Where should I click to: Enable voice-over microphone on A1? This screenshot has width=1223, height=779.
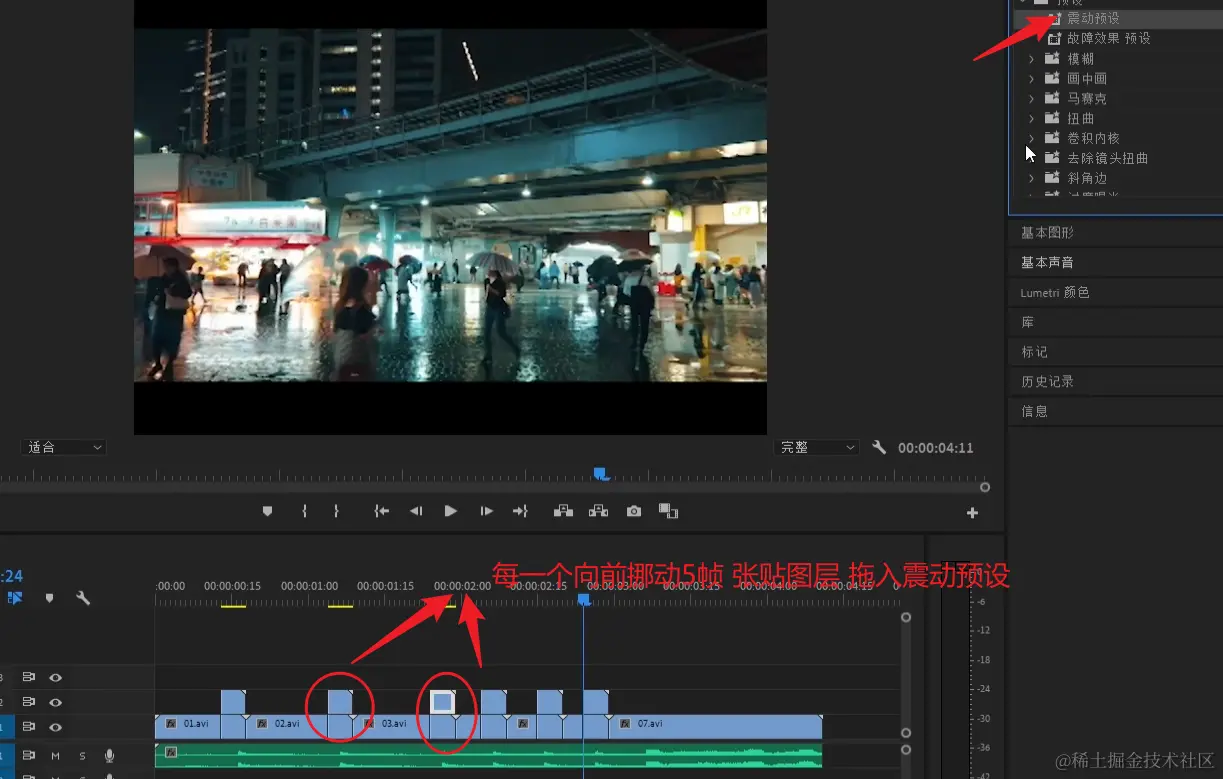(x=110, y=756)
